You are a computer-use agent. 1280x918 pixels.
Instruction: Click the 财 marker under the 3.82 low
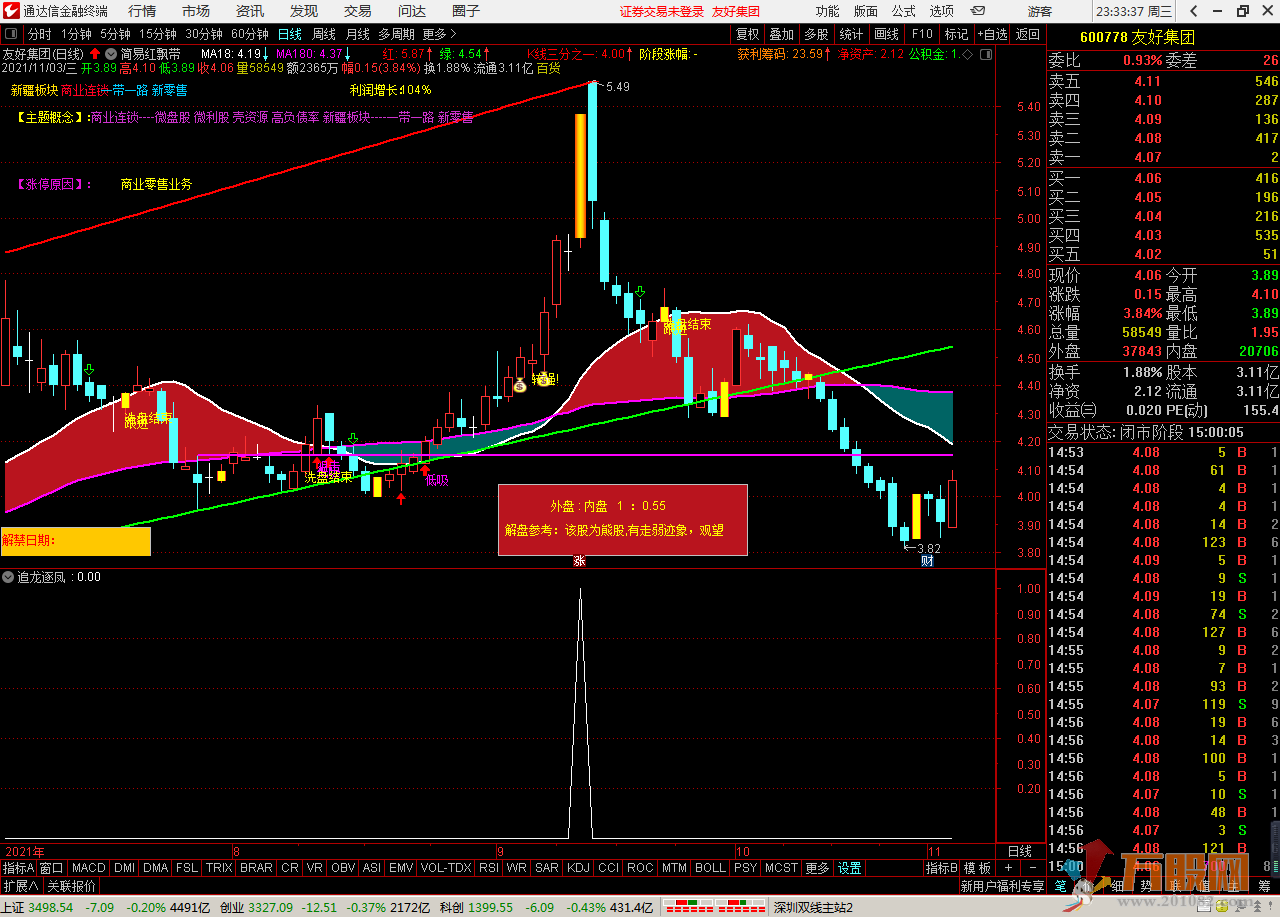[x=927, y=560]
